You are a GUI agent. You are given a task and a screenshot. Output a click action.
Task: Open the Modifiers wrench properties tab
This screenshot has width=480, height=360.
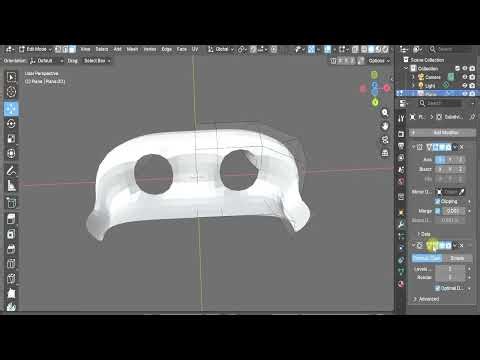(x=401, y=224)
